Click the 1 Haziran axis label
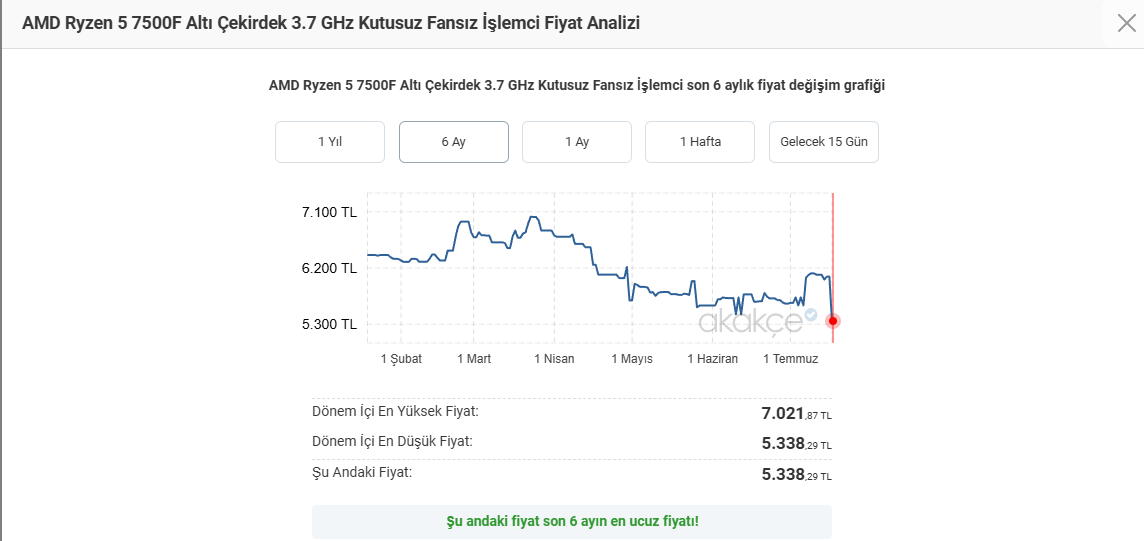The image size is (1144, 541). (713, 359)
